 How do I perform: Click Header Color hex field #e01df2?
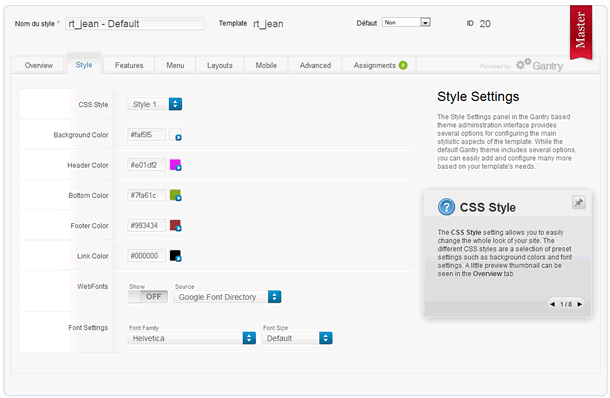tap(147, 165)
